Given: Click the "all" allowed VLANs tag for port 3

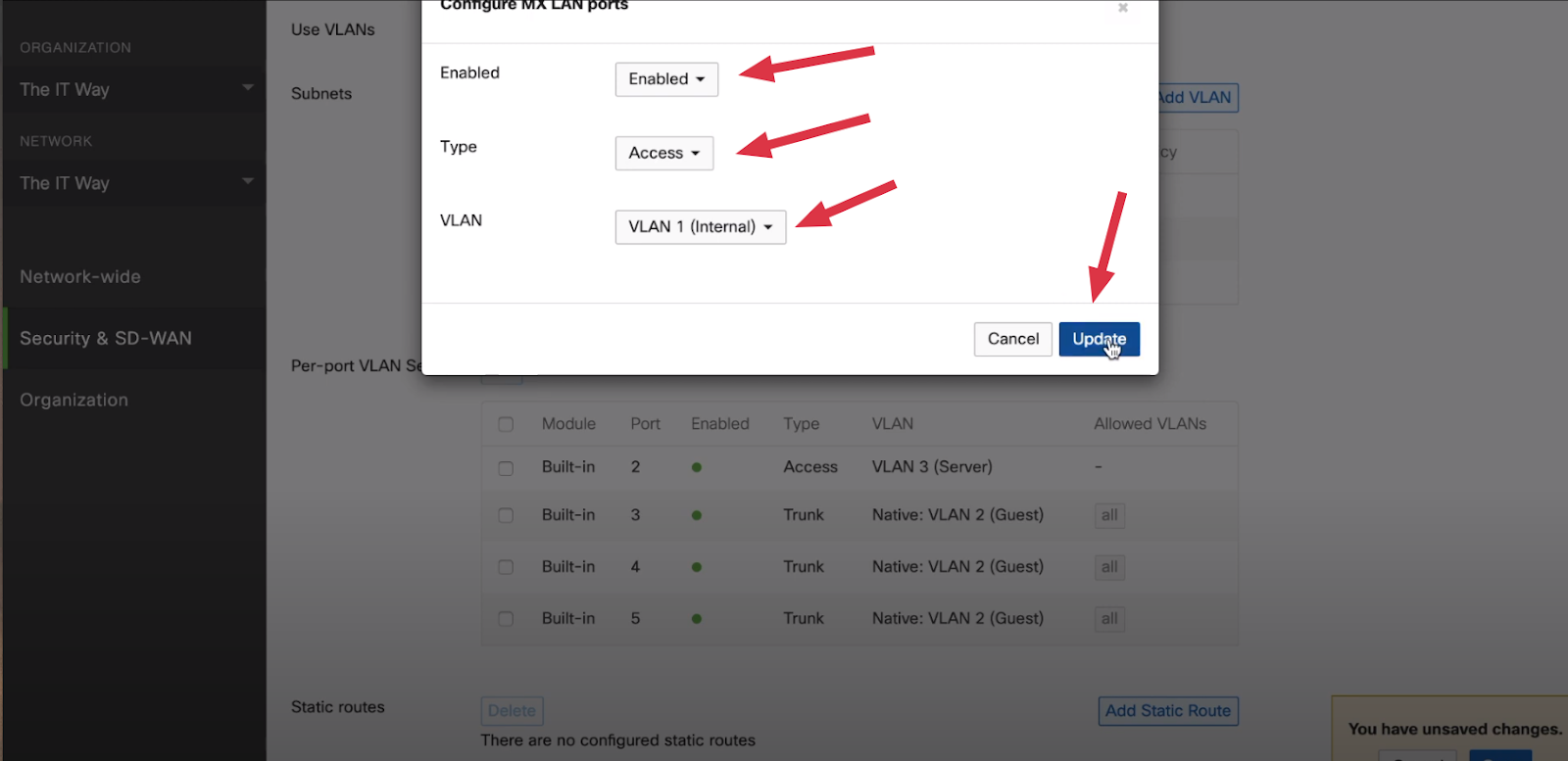Looking at the screenshot, I should [1109, 515].
